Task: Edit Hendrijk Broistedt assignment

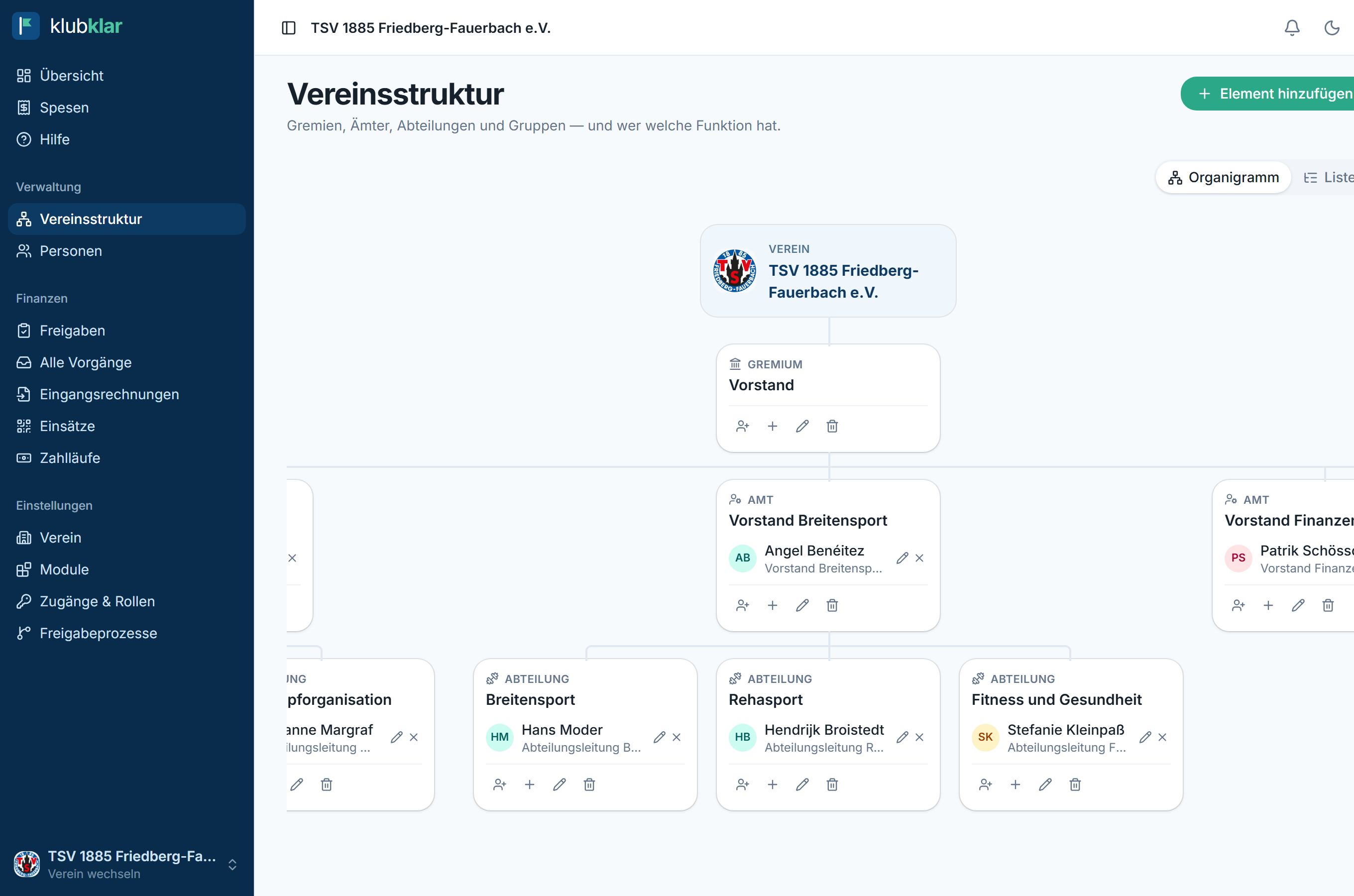Action: tap(902, 738)
